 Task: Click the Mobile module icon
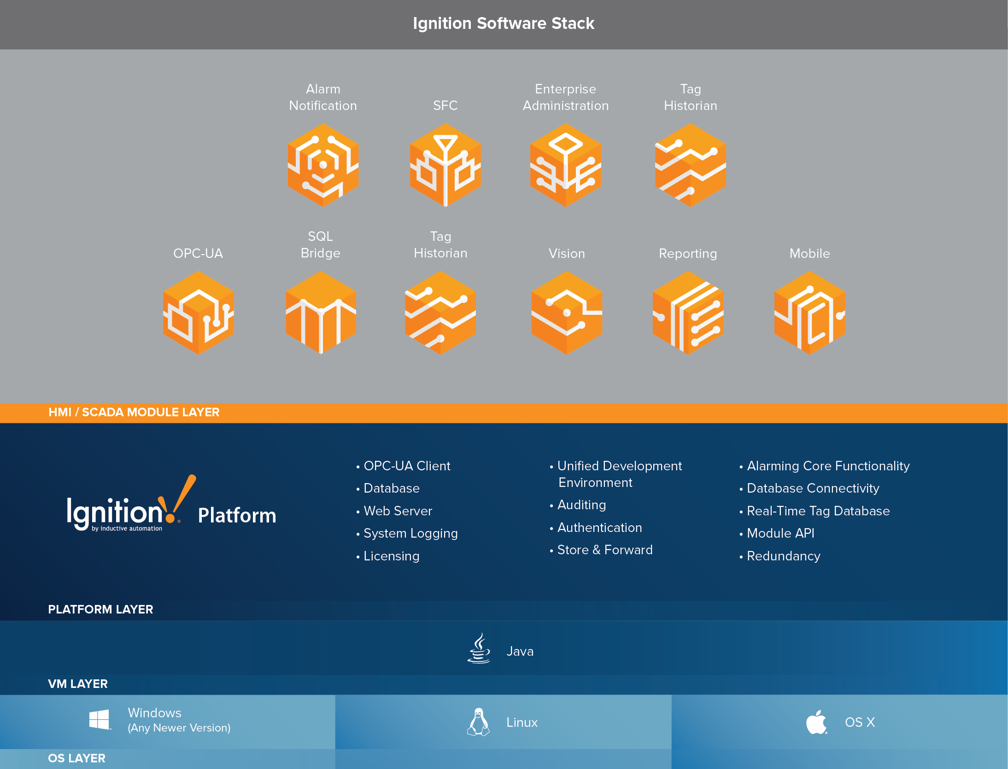pyautogui.click(x=810, y=313)
